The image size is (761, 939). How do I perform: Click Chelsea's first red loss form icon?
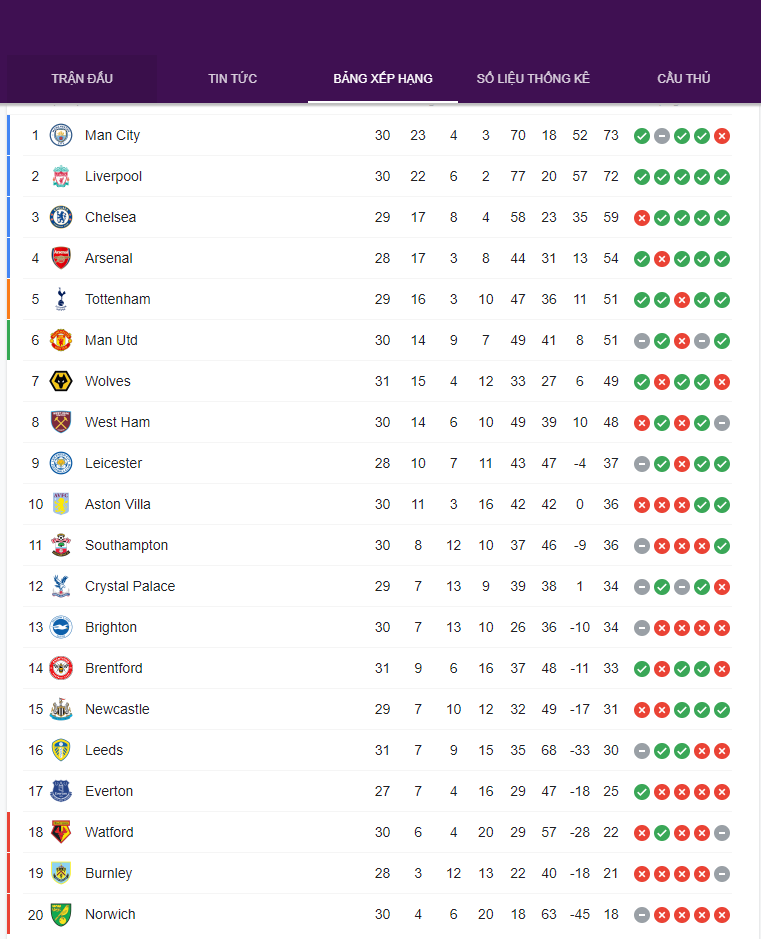click(x=642, y=218)
